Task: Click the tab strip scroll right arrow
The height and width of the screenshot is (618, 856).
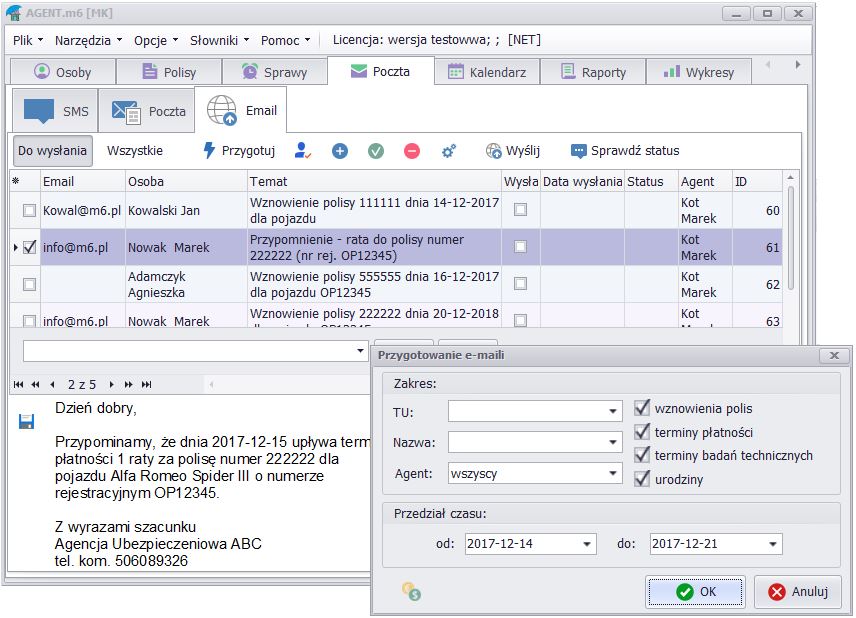Action: (798, 64)
